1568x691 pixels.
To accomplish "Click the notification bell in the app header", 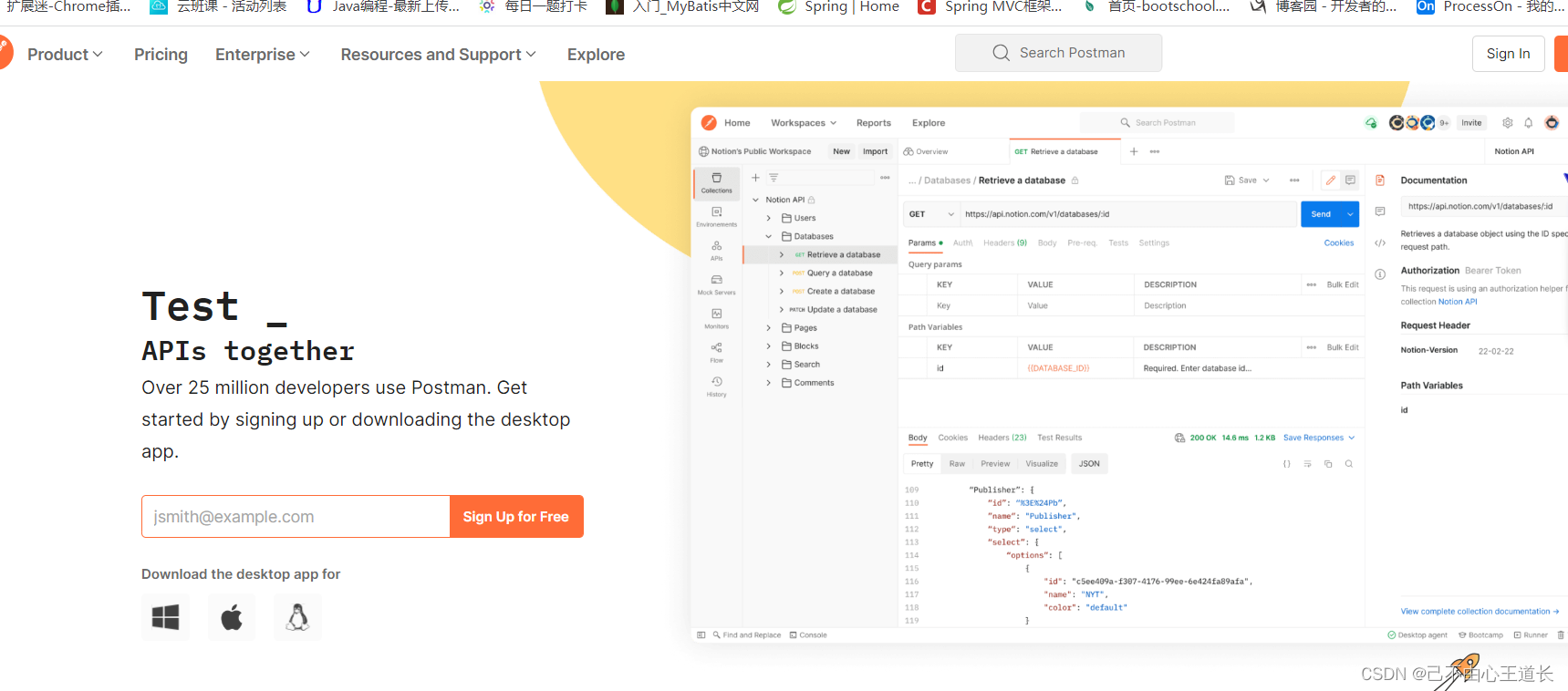I will (1528, 123).
